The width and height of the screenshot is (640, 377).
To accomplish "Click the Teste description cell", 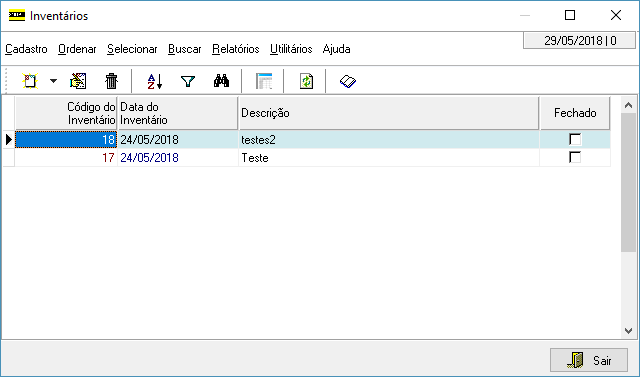I will 389,157.
